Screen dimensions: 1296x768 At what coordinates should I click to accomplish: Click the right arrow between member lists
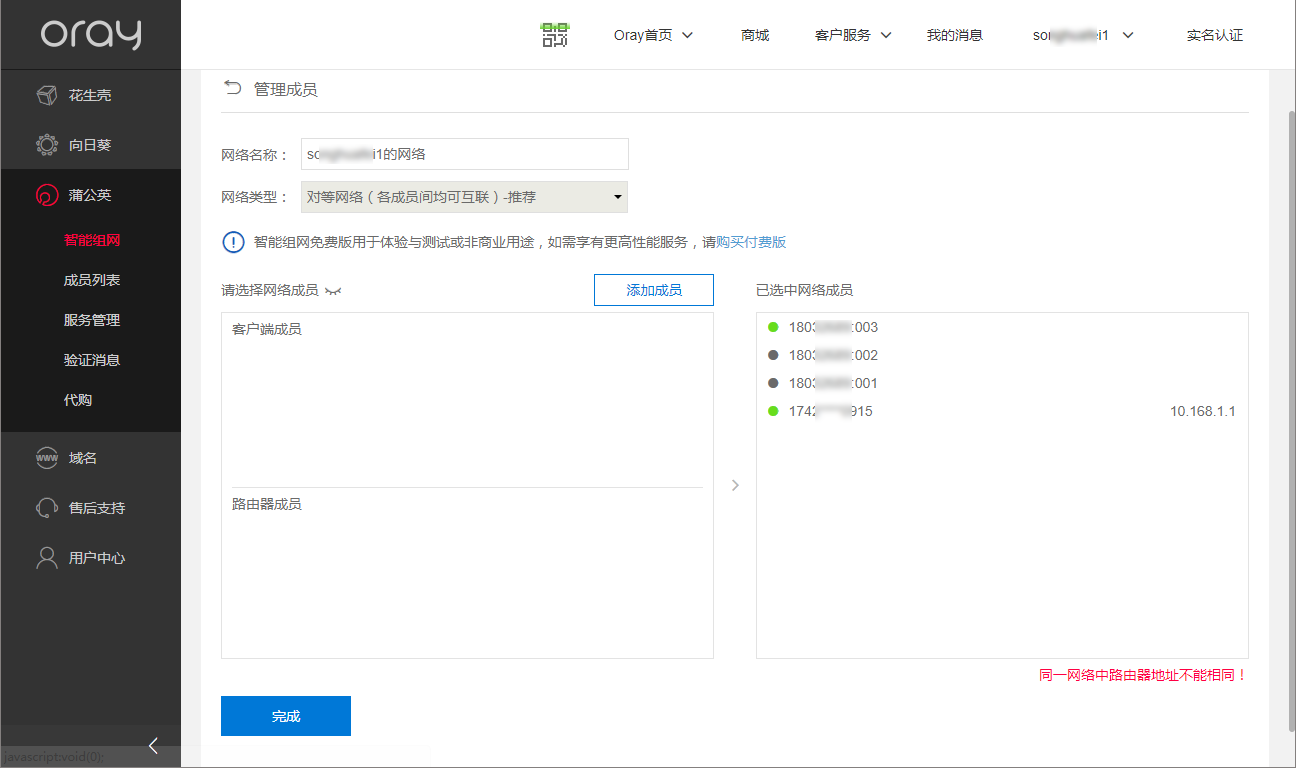[735, 485]
